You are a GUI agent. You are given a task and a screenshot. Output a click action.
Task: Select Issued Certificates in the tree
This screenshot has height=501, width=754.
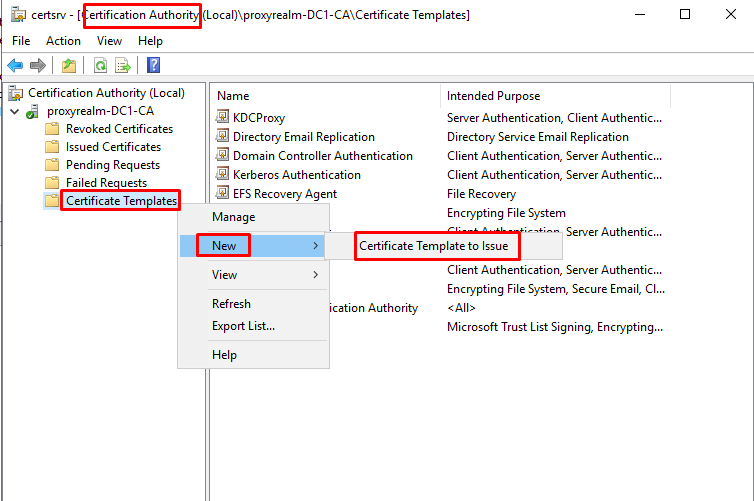click(x=113, y=147)
